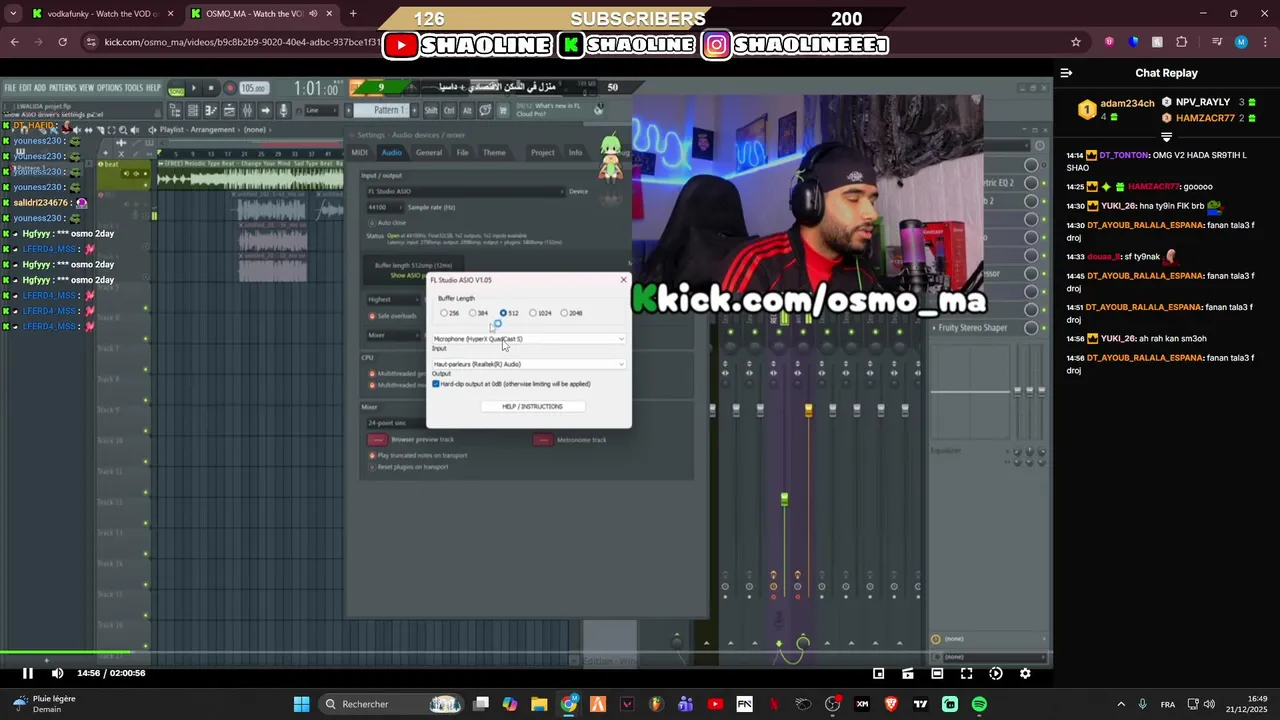Viewport: 1280px width, 720px height.
Task: Click the FL Studio record button
Action: (x=229, y=88)
